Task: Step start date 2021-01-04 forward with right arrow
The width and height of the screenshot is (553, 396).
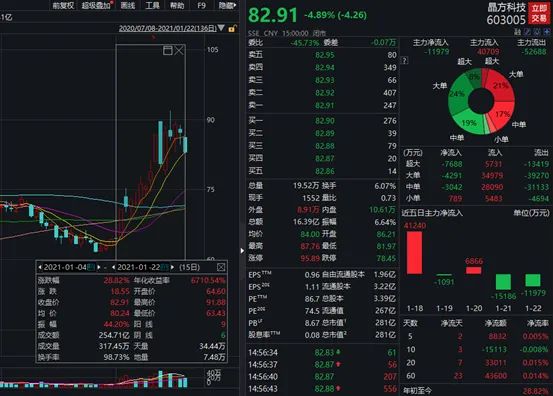Action: [99, 267]
